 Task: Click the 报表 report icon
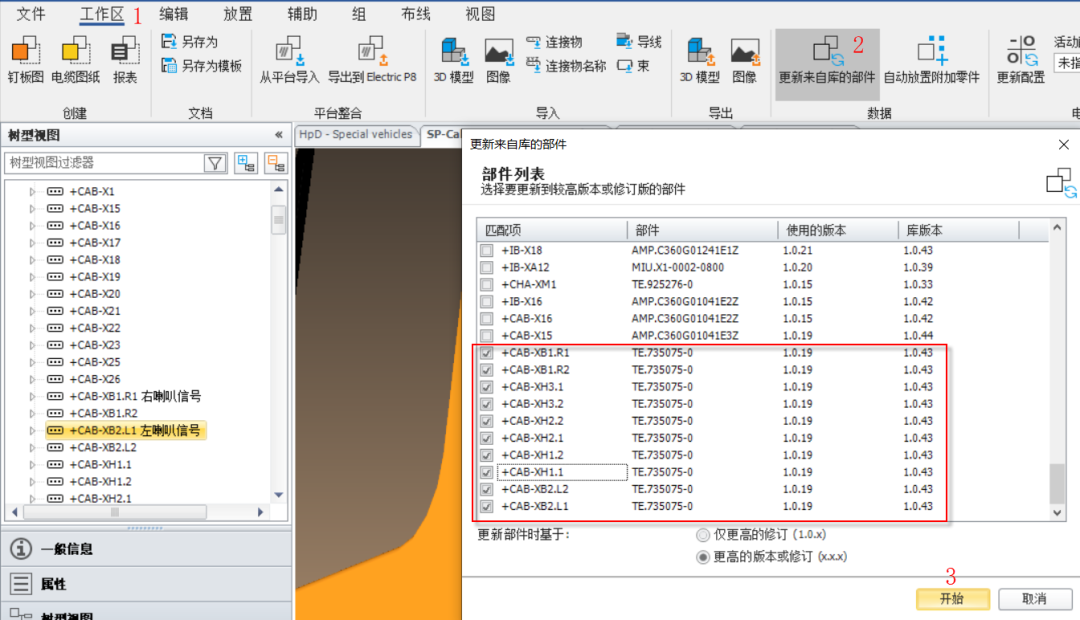point(125,50)
